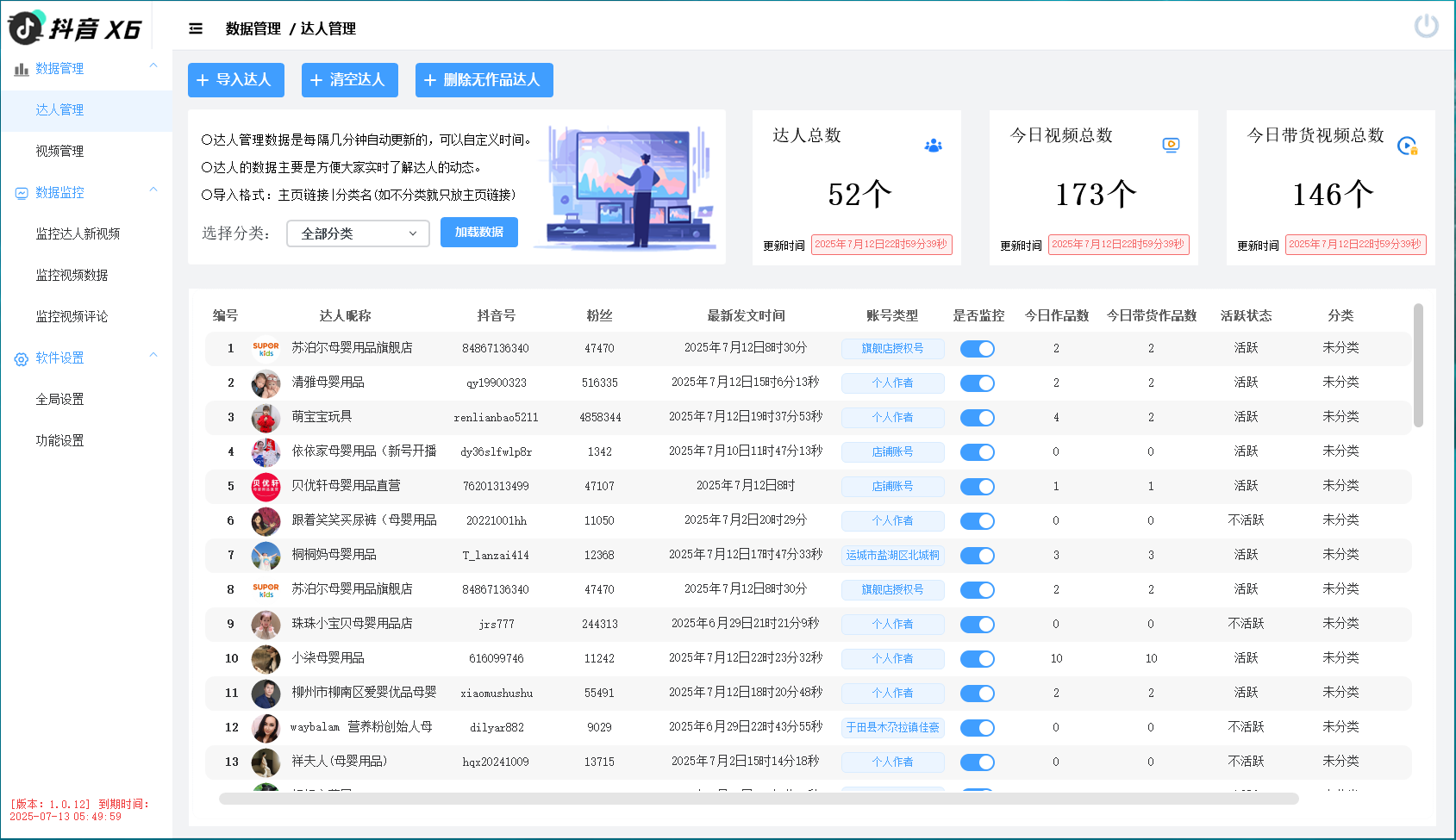This screenshot has height=840, width=1456.
Task: Collapse the 数据管理 menu chevron
Action: click(153, 65)
